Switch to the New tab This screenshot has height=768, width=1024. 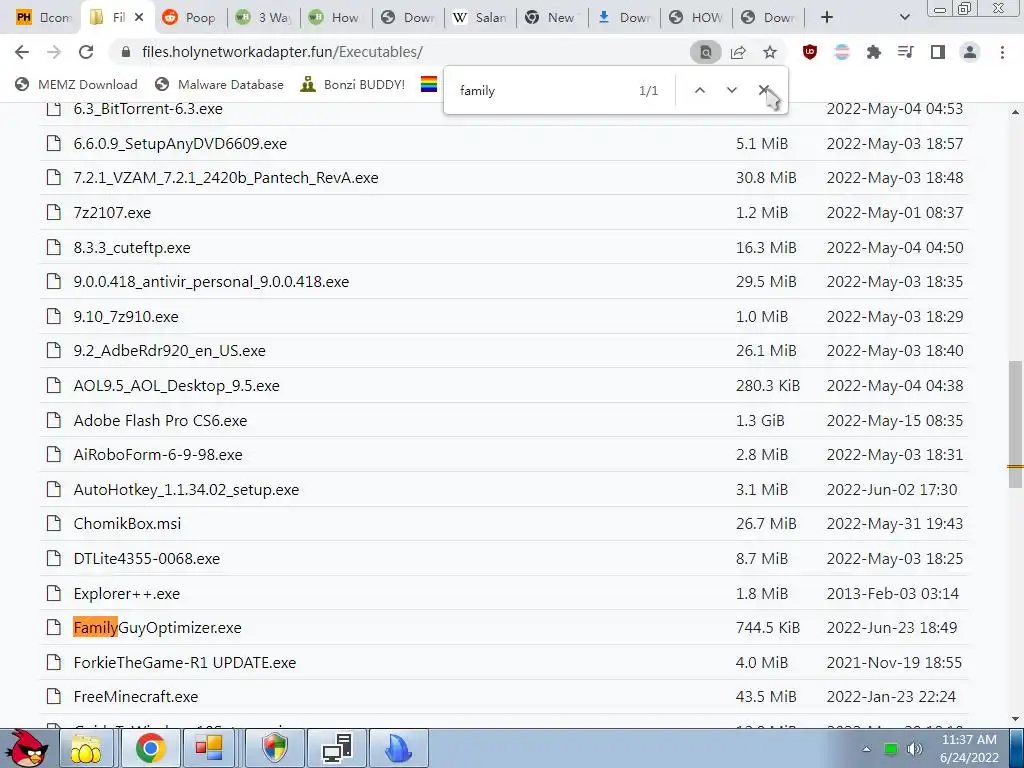click(x=552, y=18)
